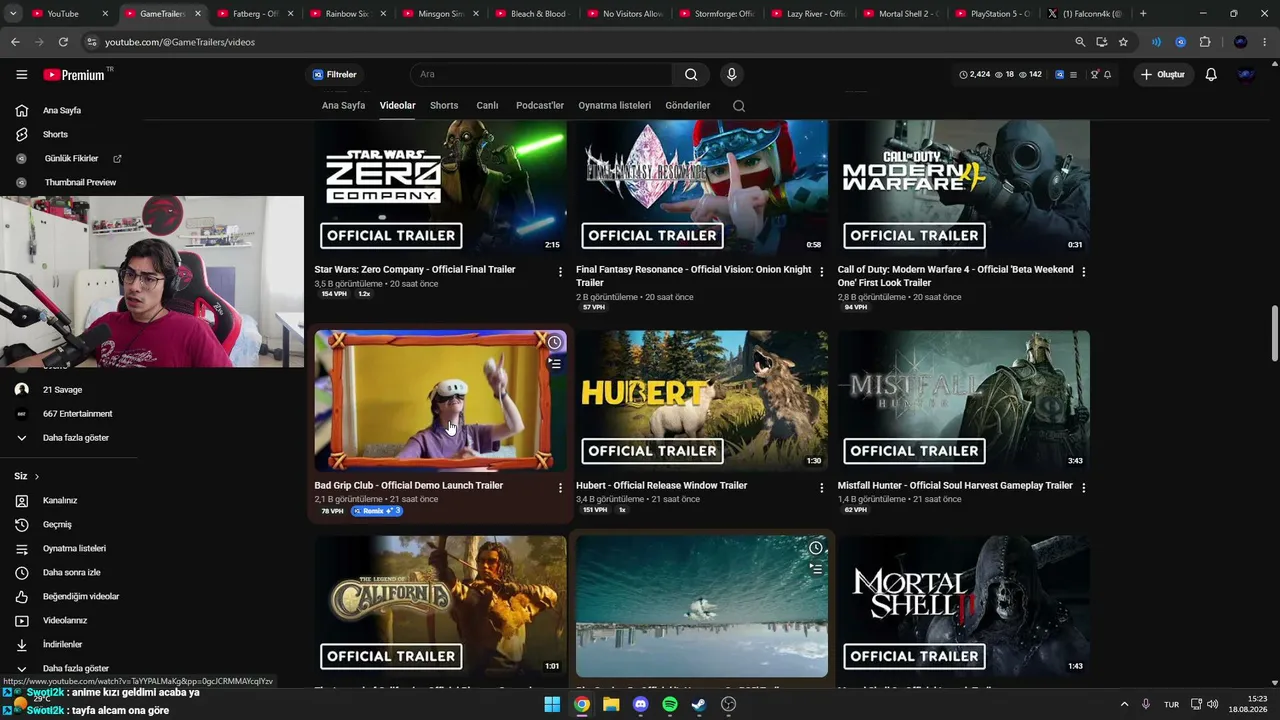Open a new browser tab
Viewport: 1280px width, 720px height.
click(x=1143, y=14)
